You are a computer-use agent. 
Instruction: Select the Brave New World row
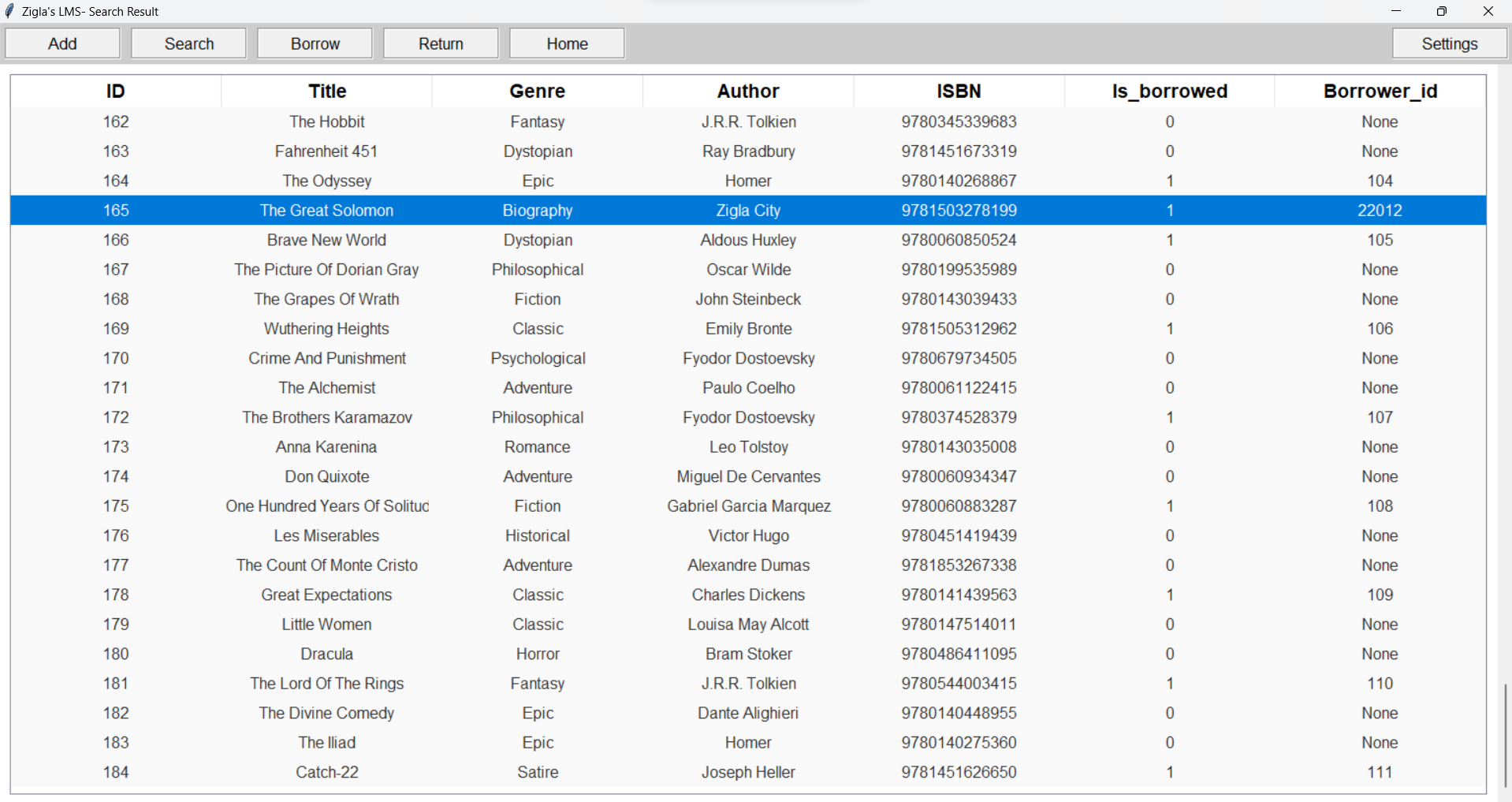pos(326,241)
